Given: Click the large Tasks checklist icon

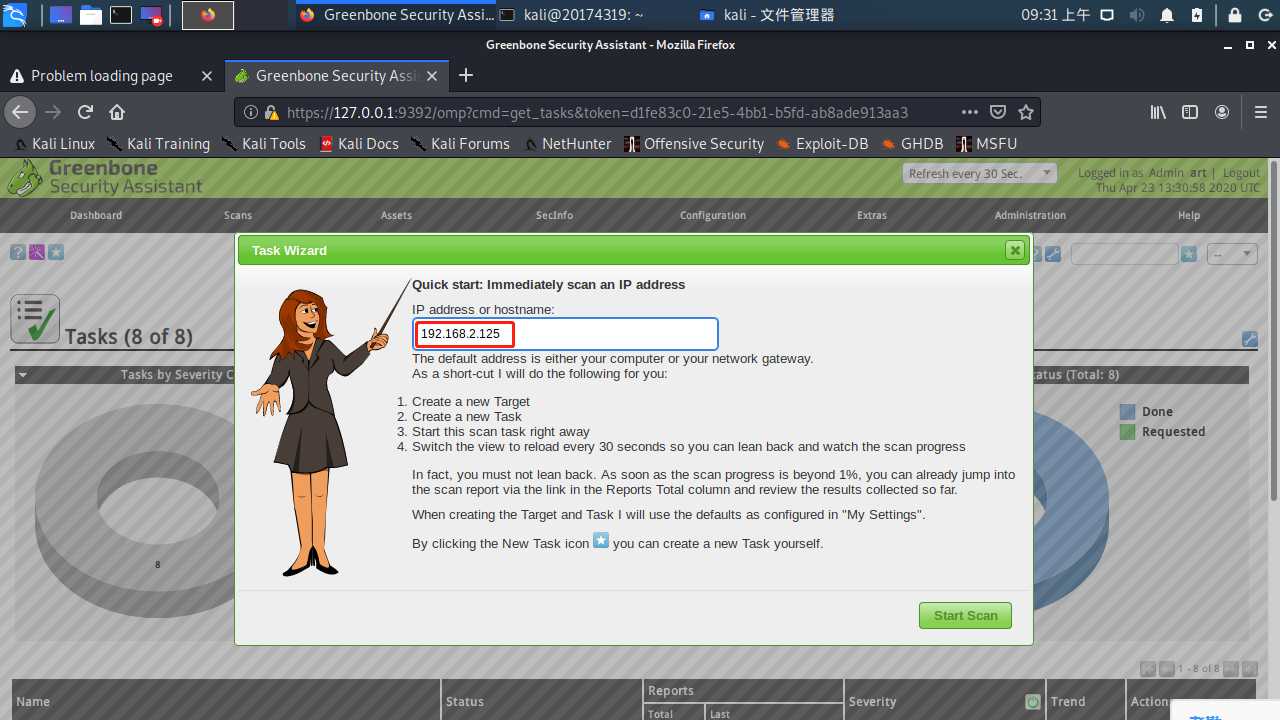Looking at the screenshot, I should coord(35,319).
